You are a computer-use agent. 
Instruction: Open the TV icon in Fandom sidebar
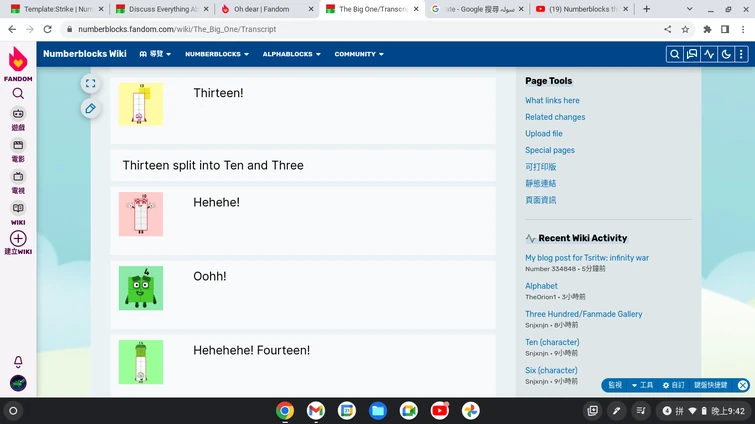[x=18, y=177]
